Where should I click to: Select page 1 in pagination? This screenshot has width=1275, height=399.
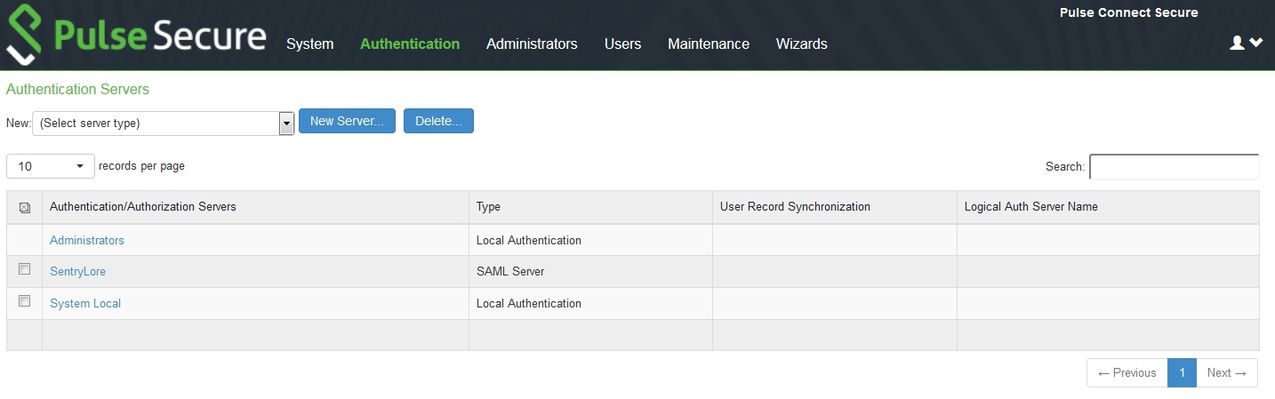pyautogui.click(x=1181, y=373)
